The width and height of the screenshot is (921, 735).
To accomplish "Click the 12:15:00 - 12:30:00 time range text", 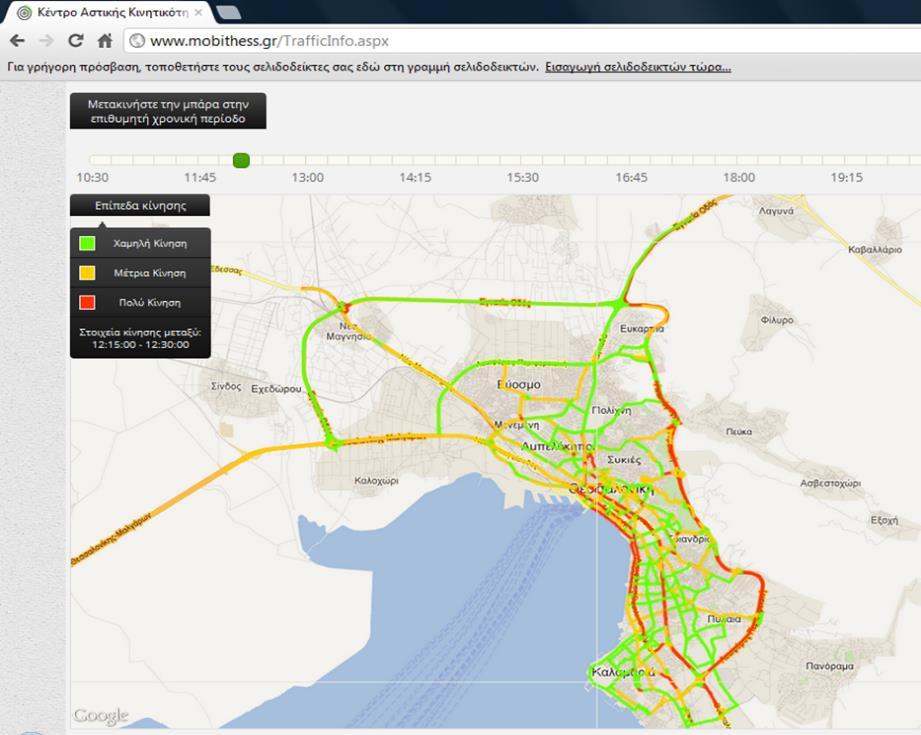I will coord(140,345).
